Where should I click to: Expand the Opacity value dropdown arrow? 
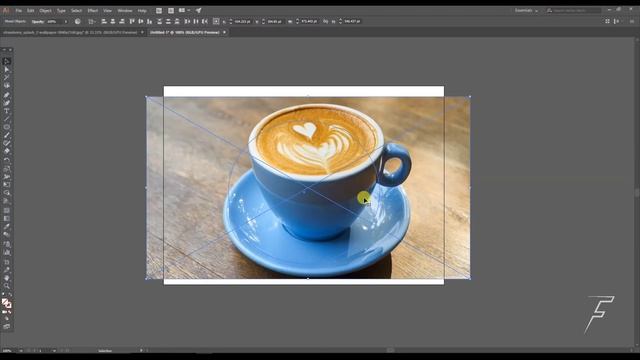click(x=66, y=21)
